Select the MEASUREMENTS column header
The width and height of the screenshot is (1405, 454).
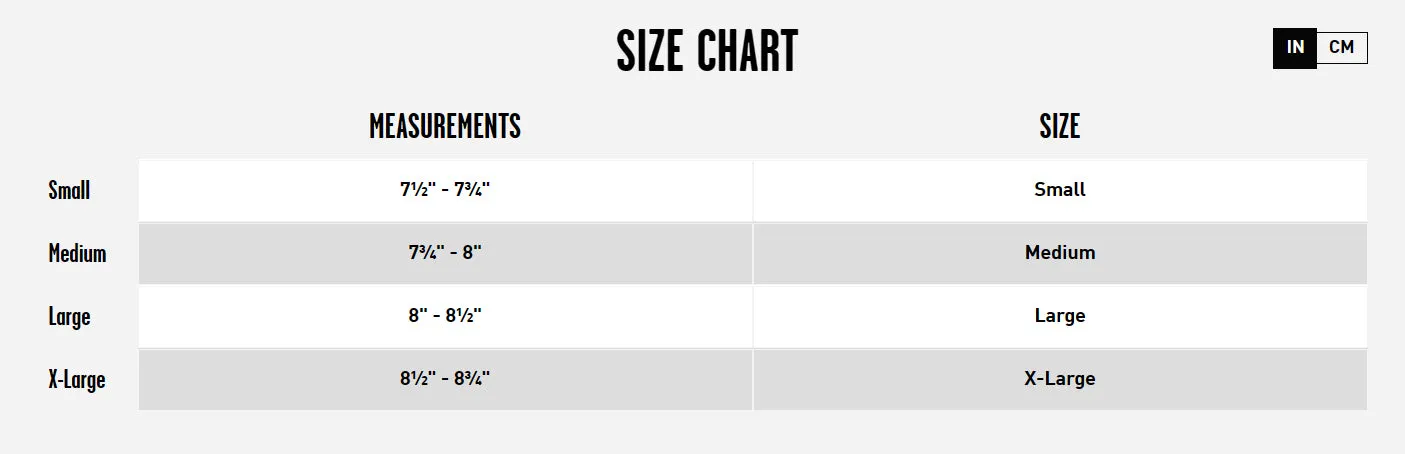(x=445, y=127)
